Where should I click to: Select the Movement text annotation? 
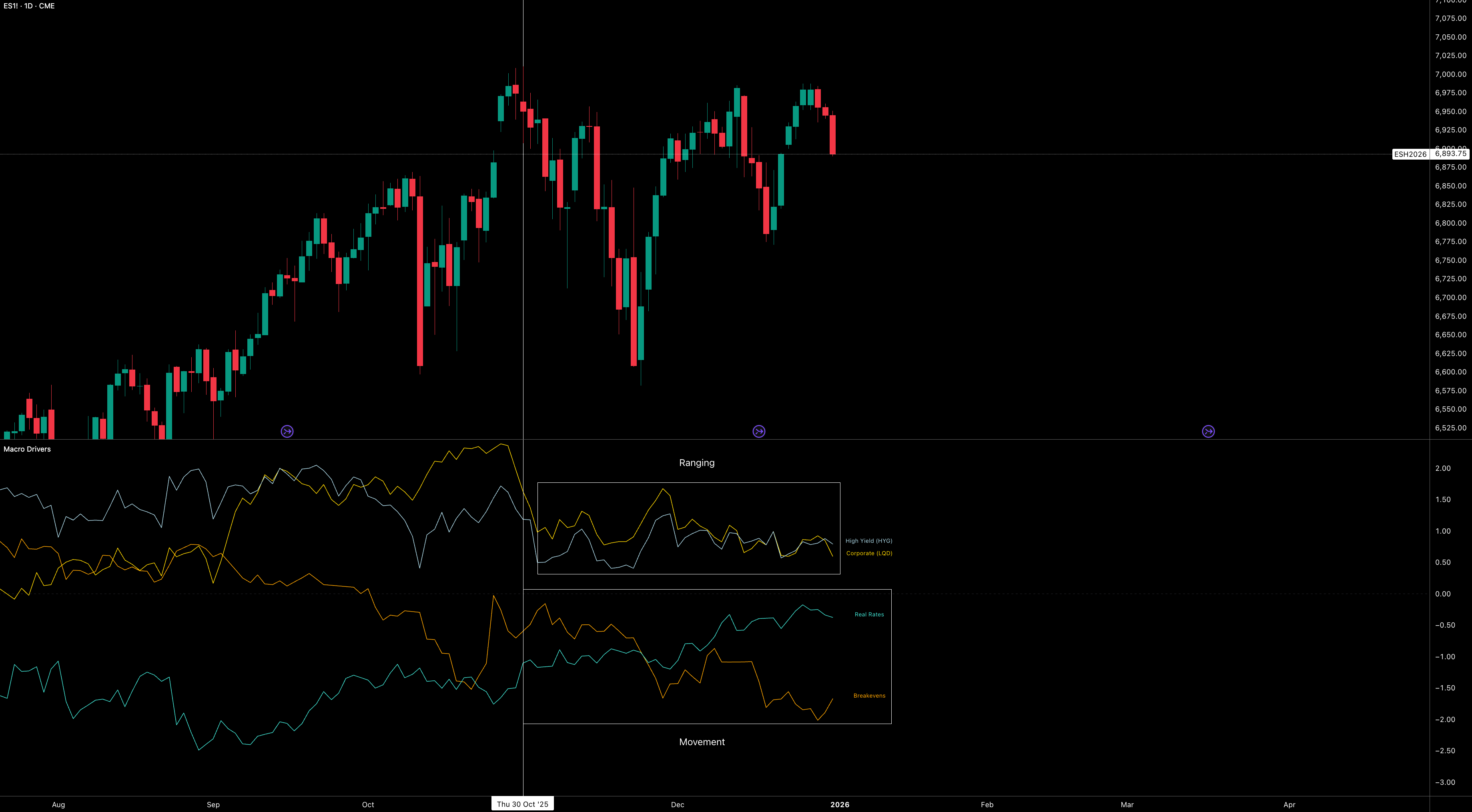pos(702,742)
